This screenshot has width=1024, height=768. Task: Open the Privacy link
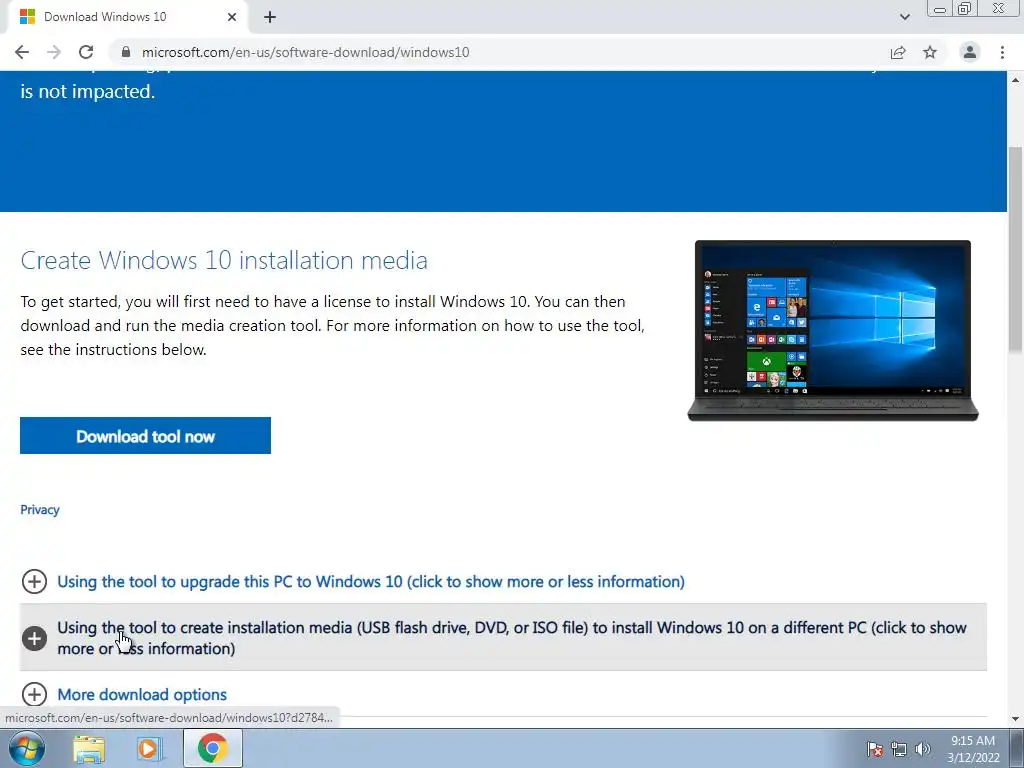(x=40, y=509)
